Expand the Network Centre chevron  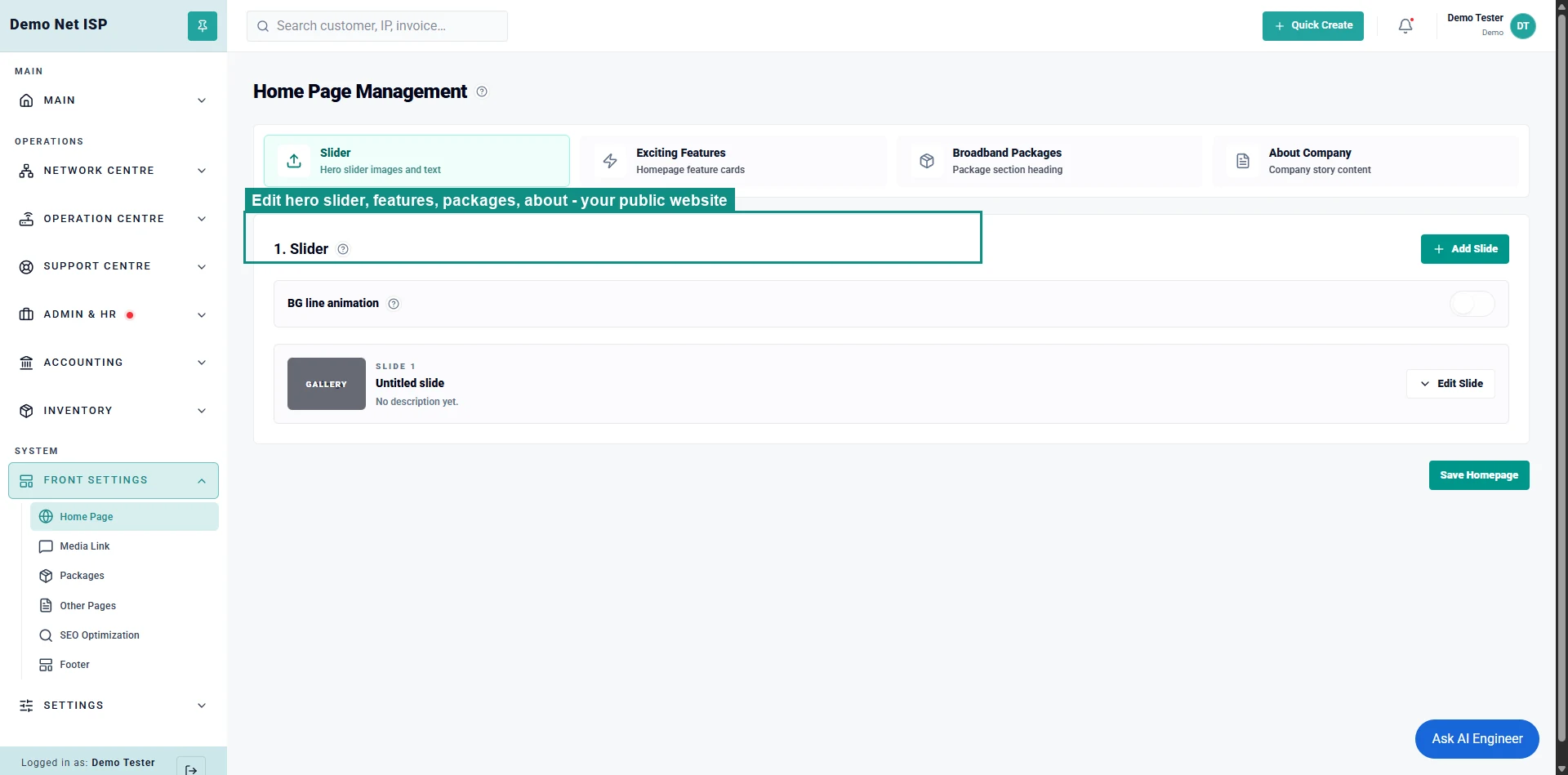[202, 171]
